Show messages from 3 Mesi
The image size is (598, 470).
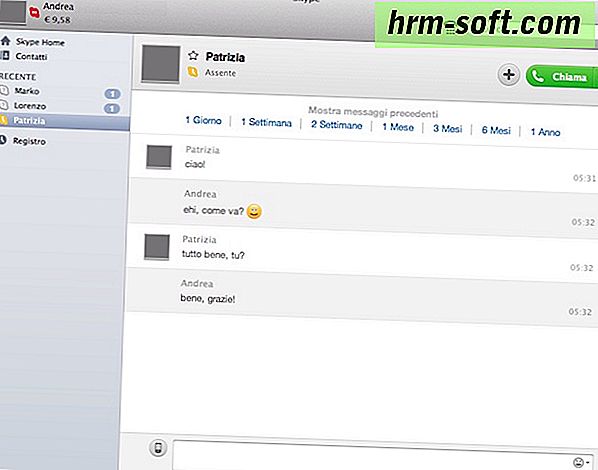coord(447,129)
